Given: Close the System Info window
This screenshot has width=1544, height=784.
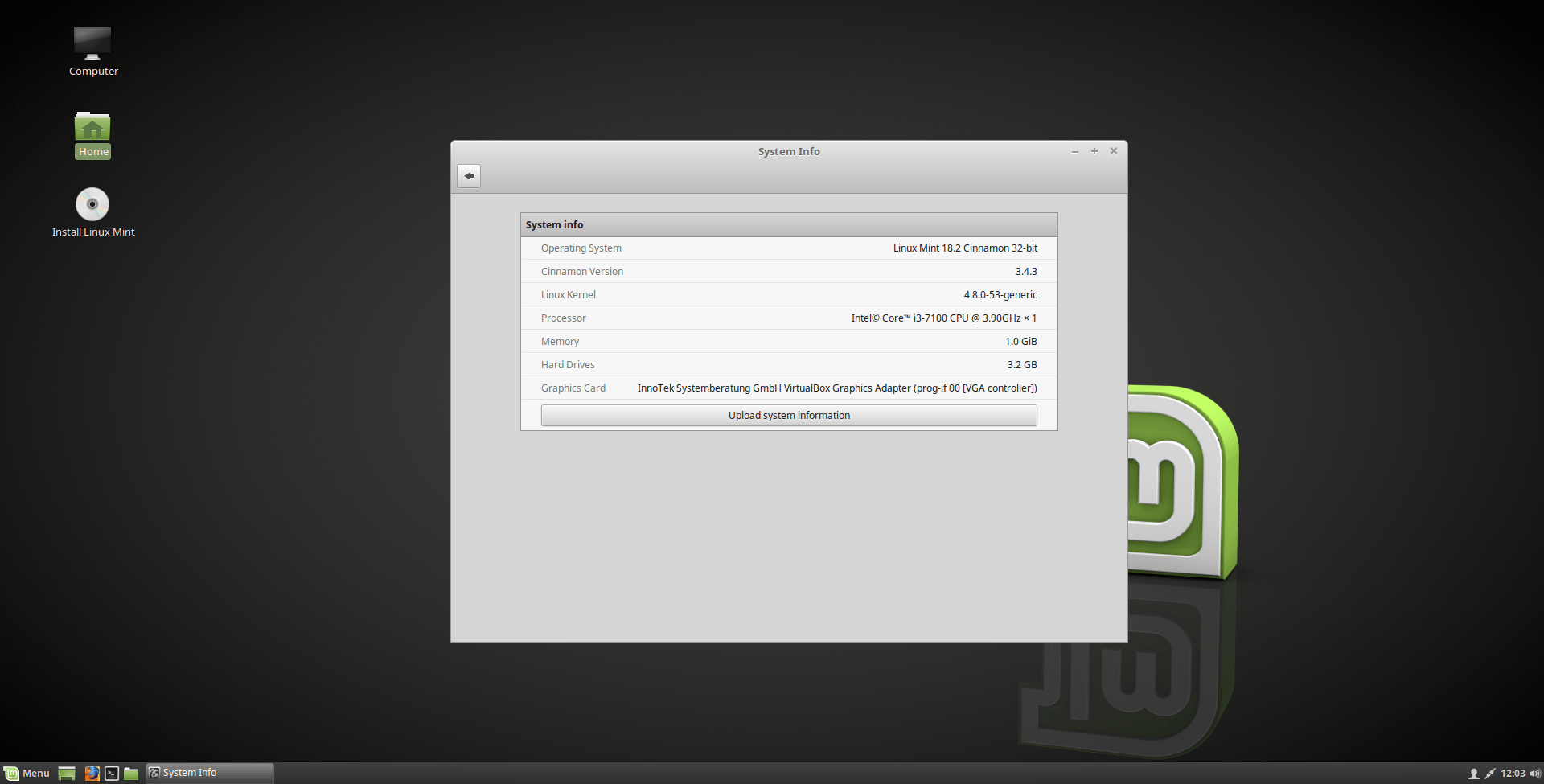Looking at the screenshot, I should click(1114, 151).
